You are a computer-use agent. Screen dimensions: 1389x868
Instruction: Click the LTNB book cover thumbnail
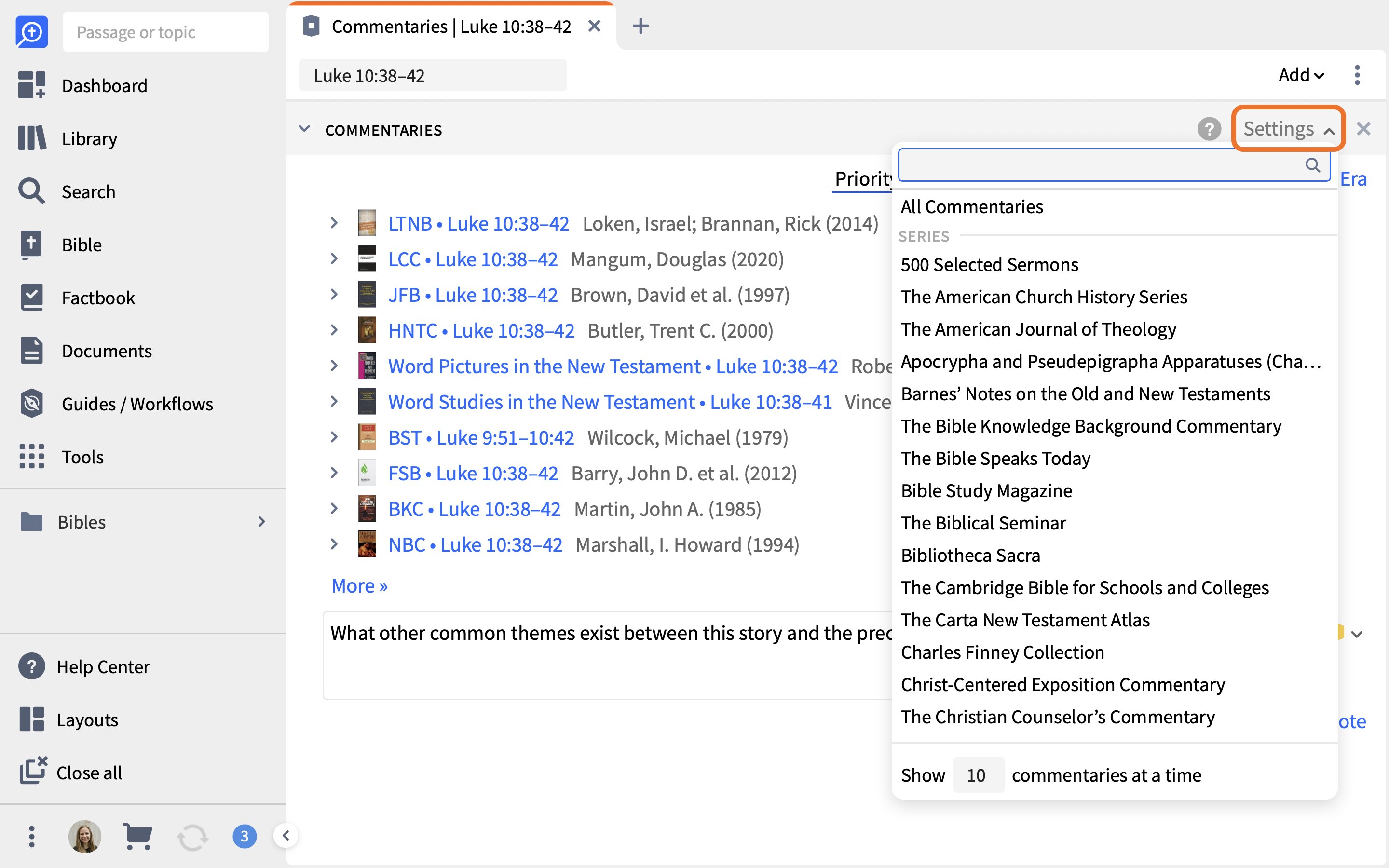point(367,223)
